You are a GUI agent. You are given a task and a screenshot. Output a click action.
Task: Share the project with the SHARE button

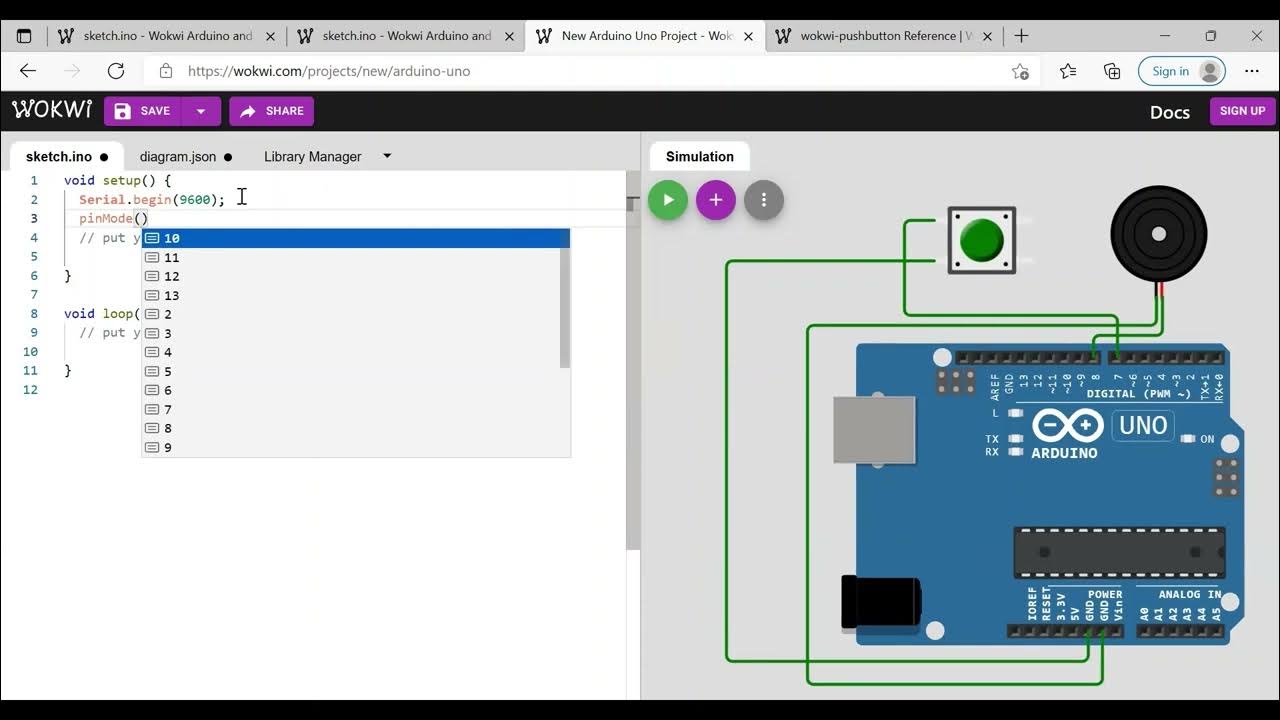(x=271, y=111)
